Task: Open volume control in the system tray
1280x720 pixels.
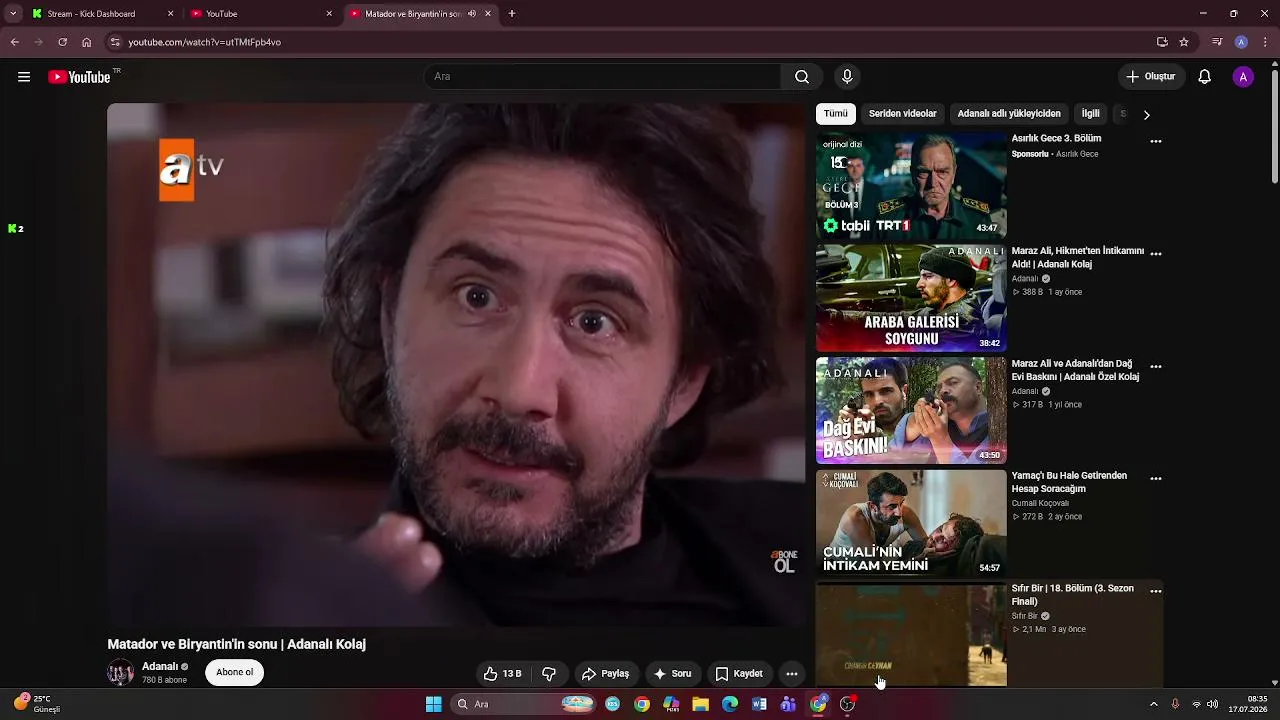Action: [x=1213, y=704]
